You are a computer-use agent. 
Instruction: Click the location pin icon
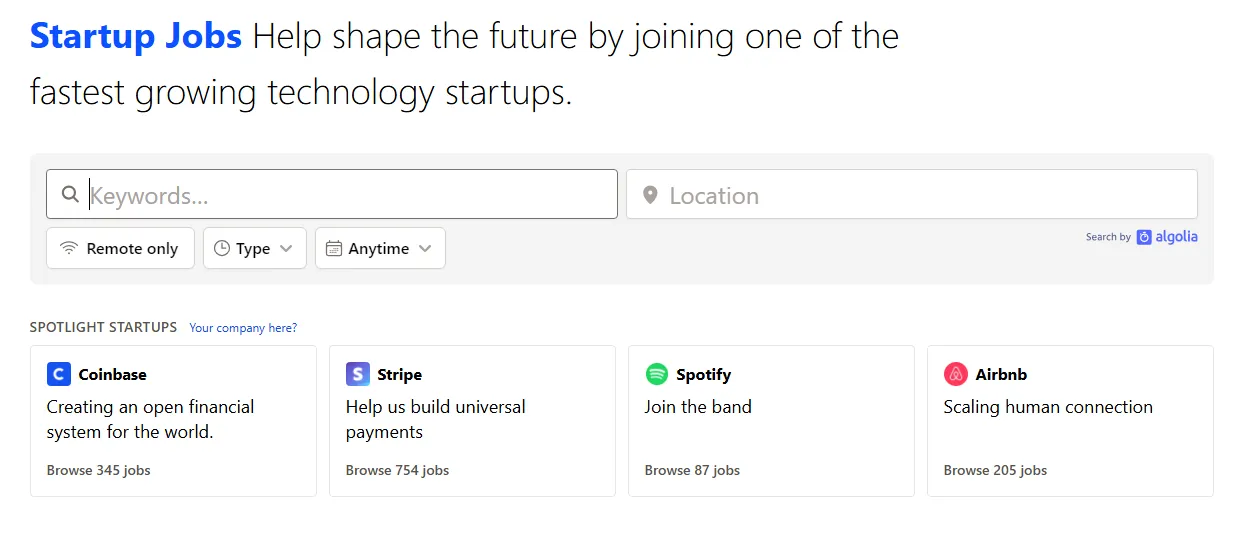[x=650, y=195]
